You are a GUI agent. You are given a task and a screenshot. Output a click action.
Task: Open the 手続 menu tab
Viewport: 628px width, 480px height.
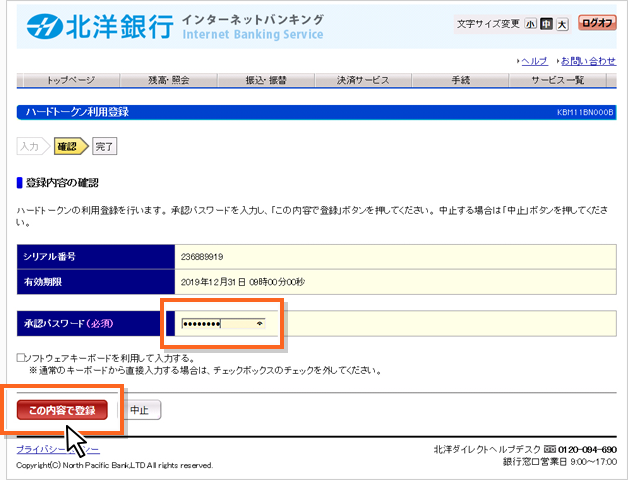(460, 80)
